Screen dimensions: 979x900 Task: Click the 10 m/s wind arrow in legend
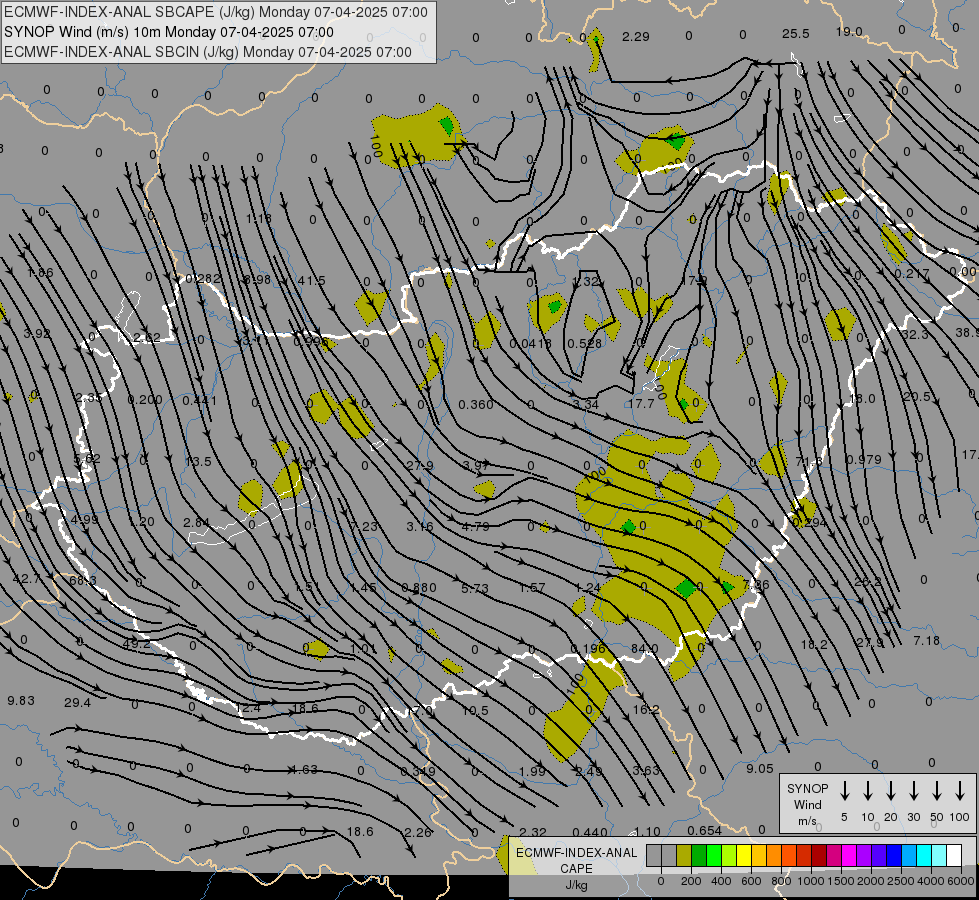point(868,791)
